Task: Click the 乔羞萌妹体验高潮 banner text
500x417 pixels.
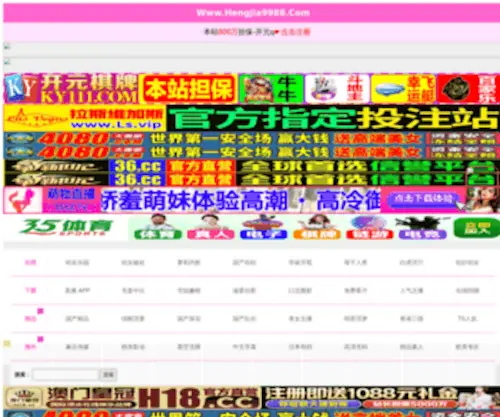Action: pos(240,200)
